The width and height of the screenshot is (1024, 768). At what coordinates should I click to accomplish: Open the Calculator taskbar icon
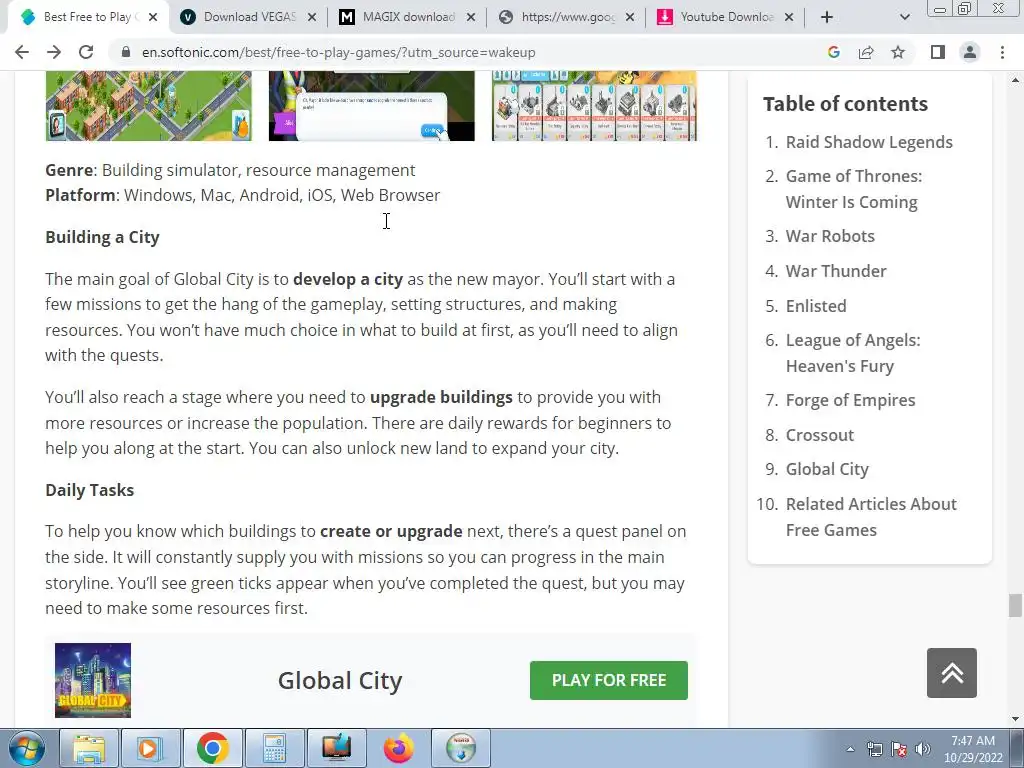pos(274,748)
